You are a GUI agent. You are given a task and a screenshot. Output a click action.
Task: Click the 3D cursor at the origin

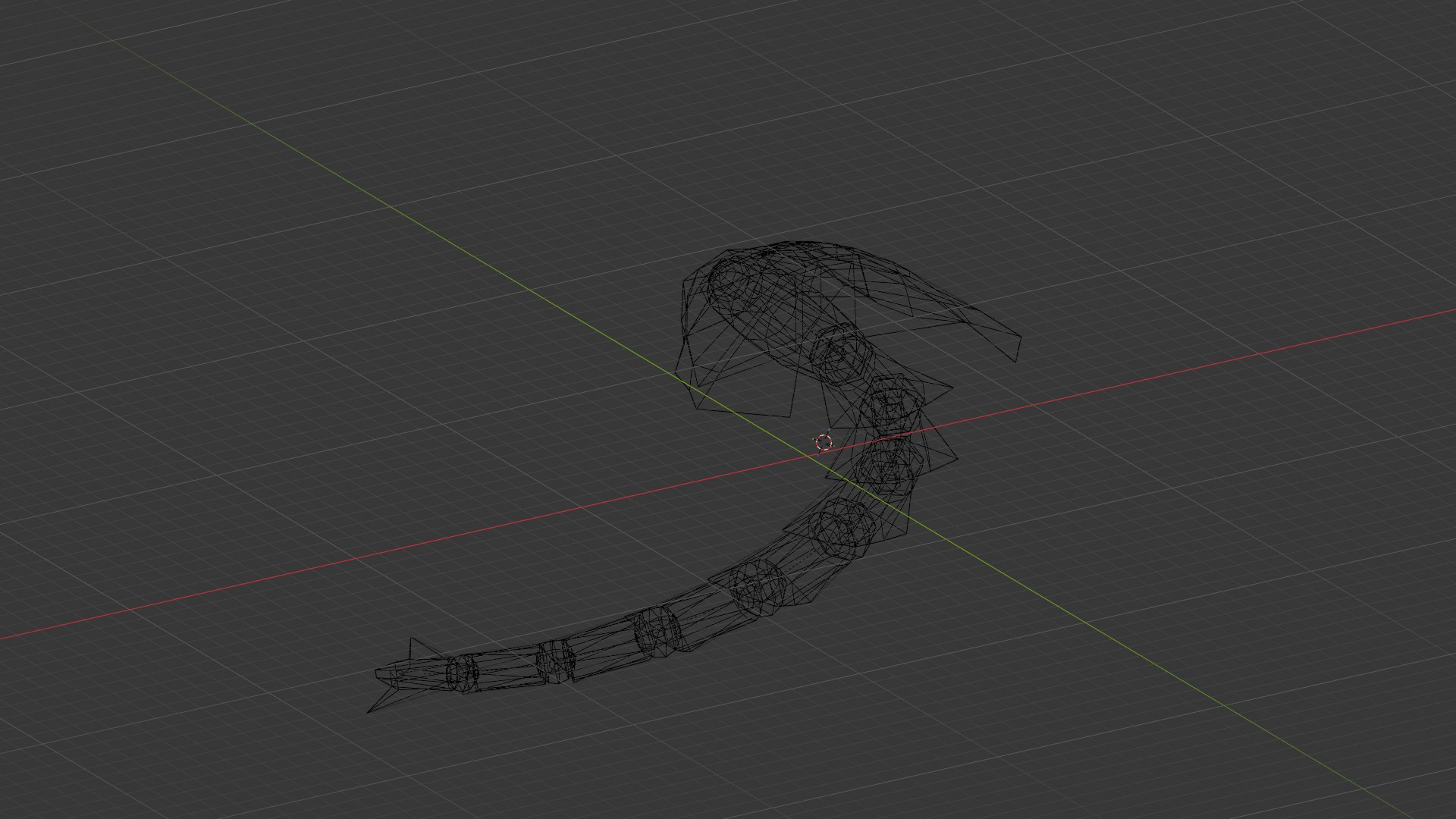click(x=824, y=442)
